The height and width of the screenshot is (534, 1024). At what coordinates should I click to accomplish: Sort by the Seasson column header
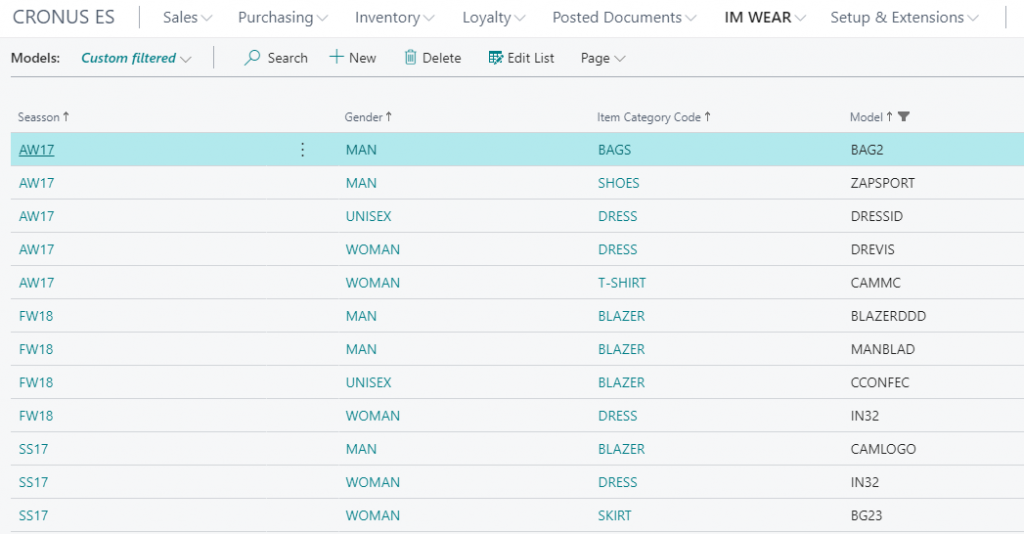pyautogui.click(x=43, y=117)
